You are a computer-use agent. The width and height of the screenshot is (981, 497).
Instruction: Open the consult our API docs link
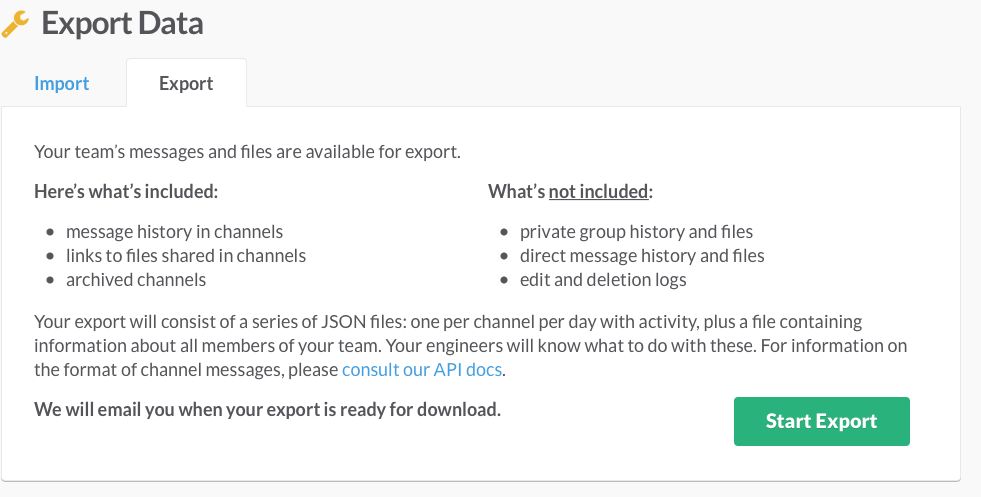[422, 370]
